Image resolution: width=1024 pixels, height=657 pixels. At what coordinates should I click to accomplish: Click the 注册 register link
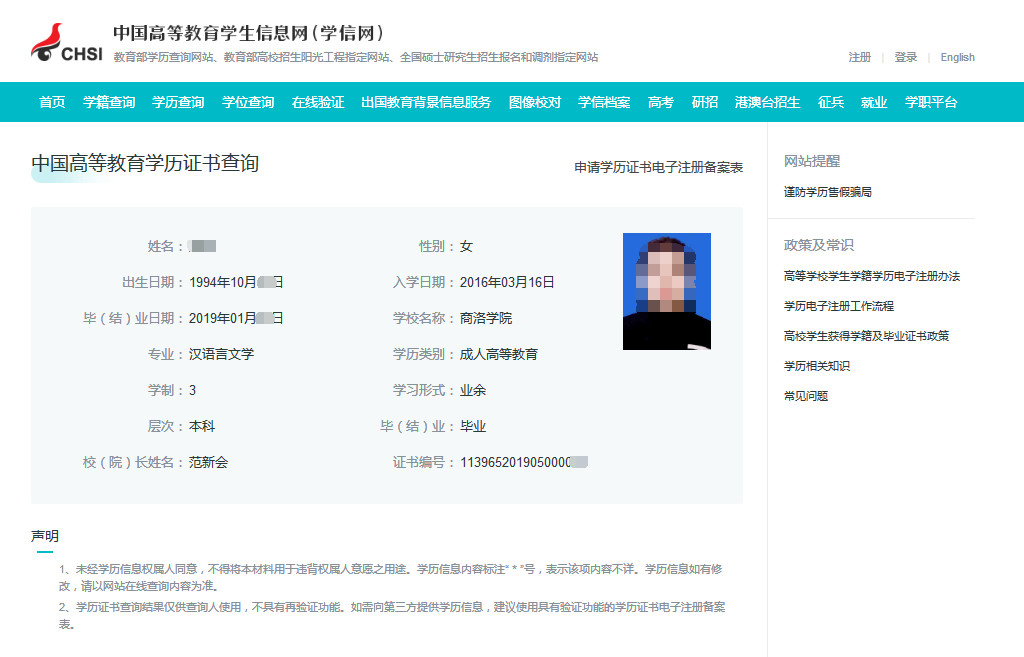pyautogui.click(x=860, y=58)
